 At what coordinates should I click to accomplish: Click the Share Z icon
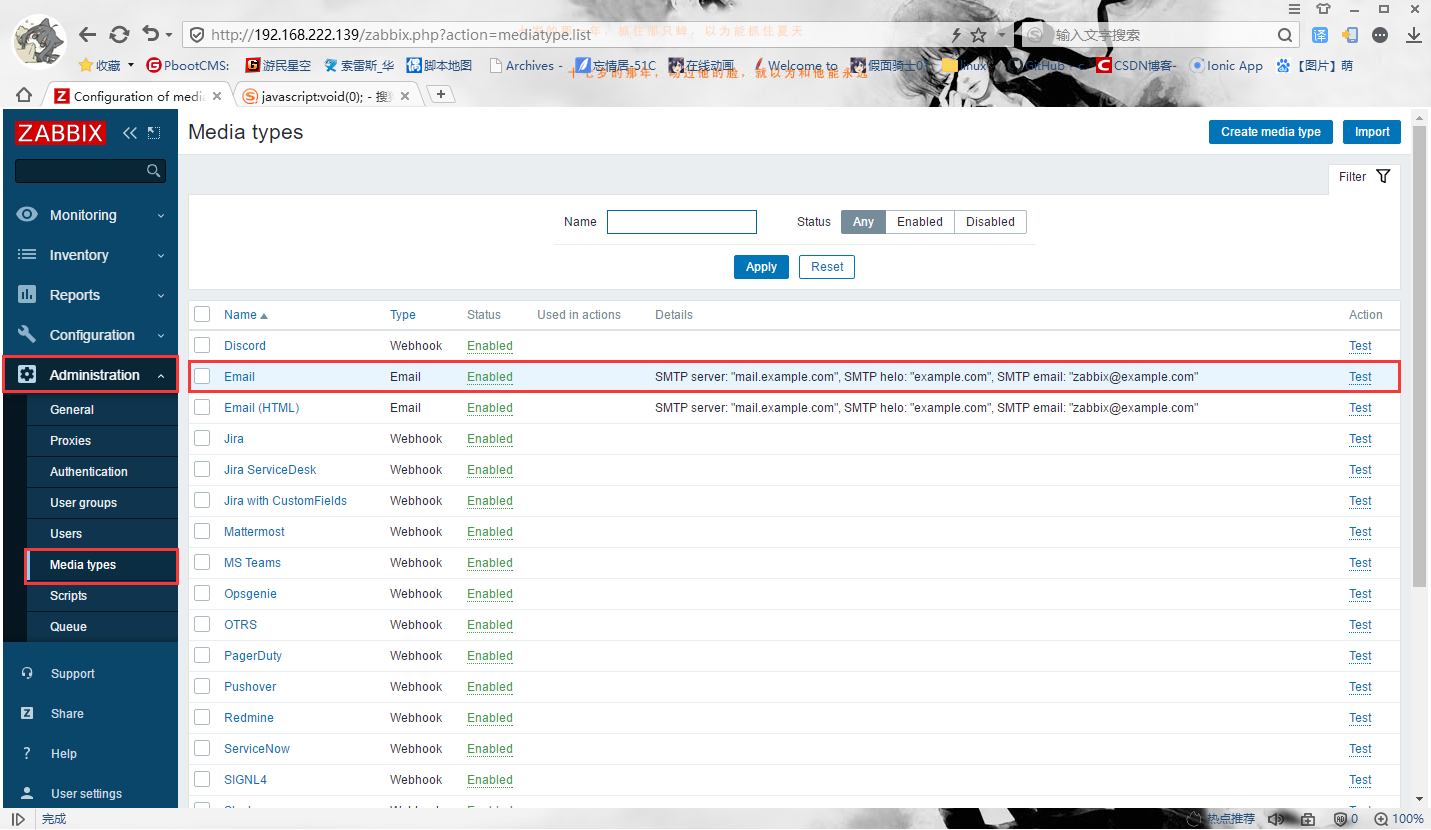(x=28, y=714)
